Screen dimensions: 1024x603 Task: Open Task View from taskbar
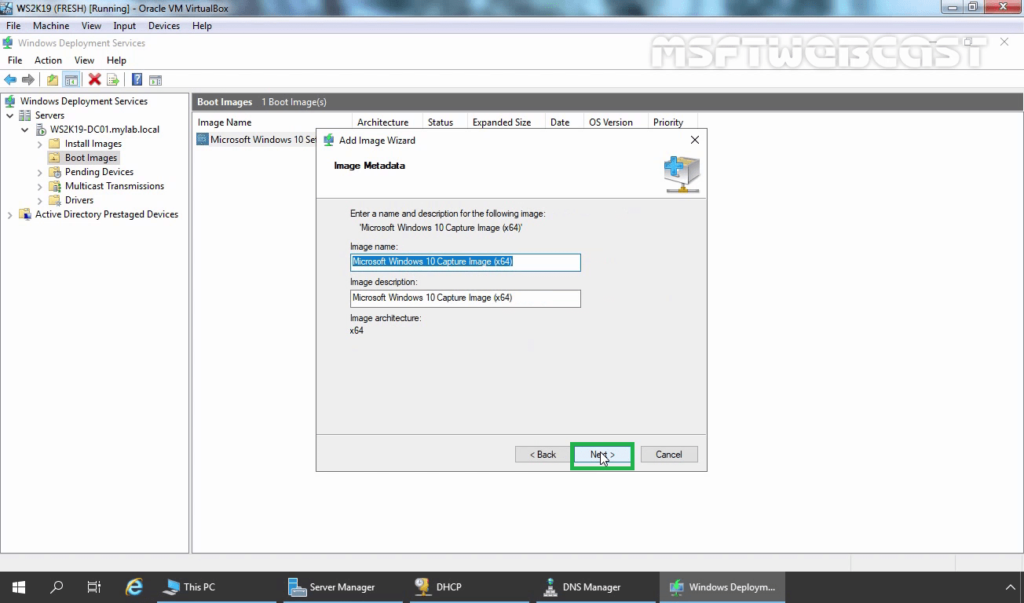point(94,587)
